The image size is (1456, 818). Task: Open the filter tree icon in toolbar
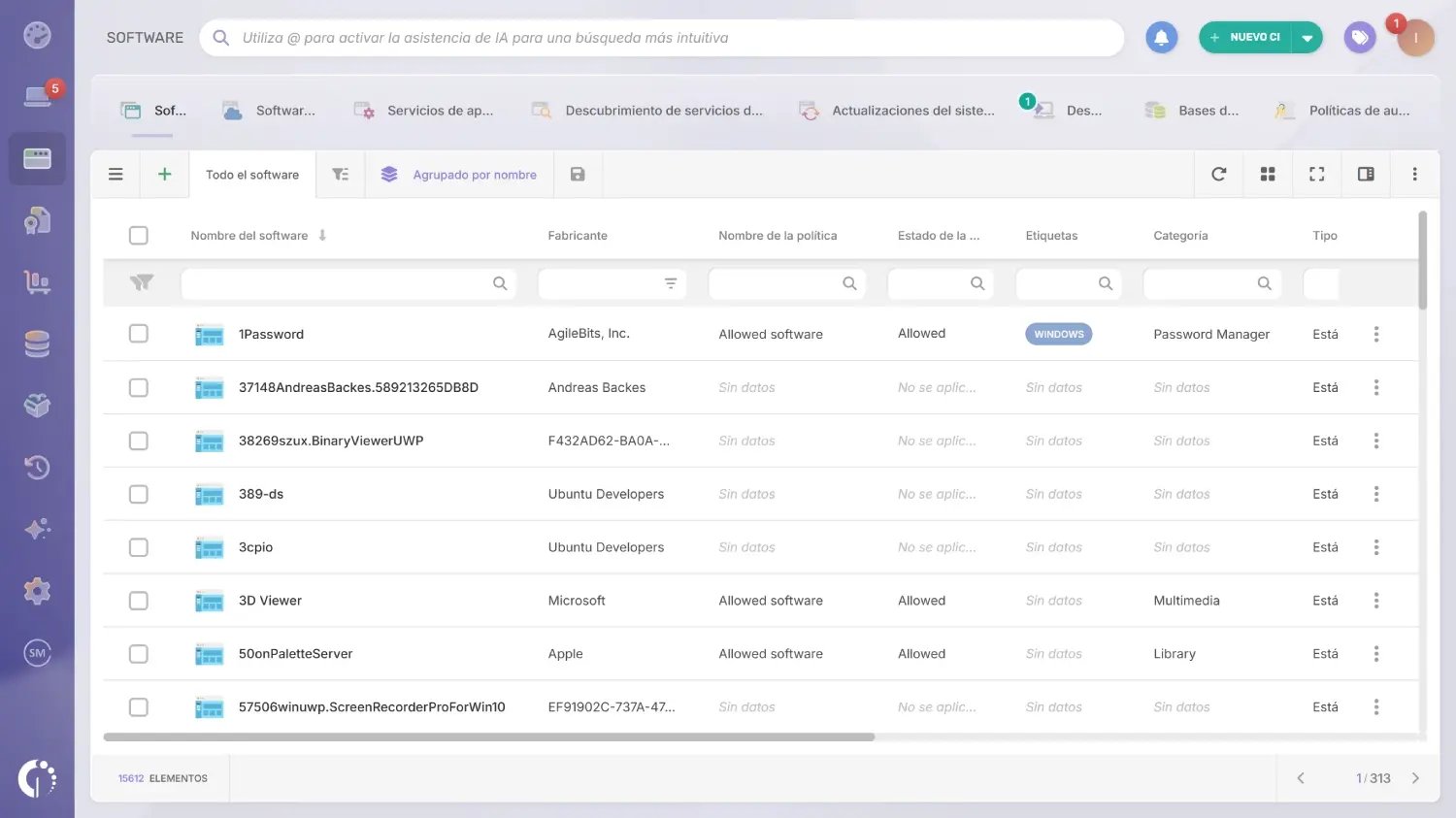click(340, 175)
